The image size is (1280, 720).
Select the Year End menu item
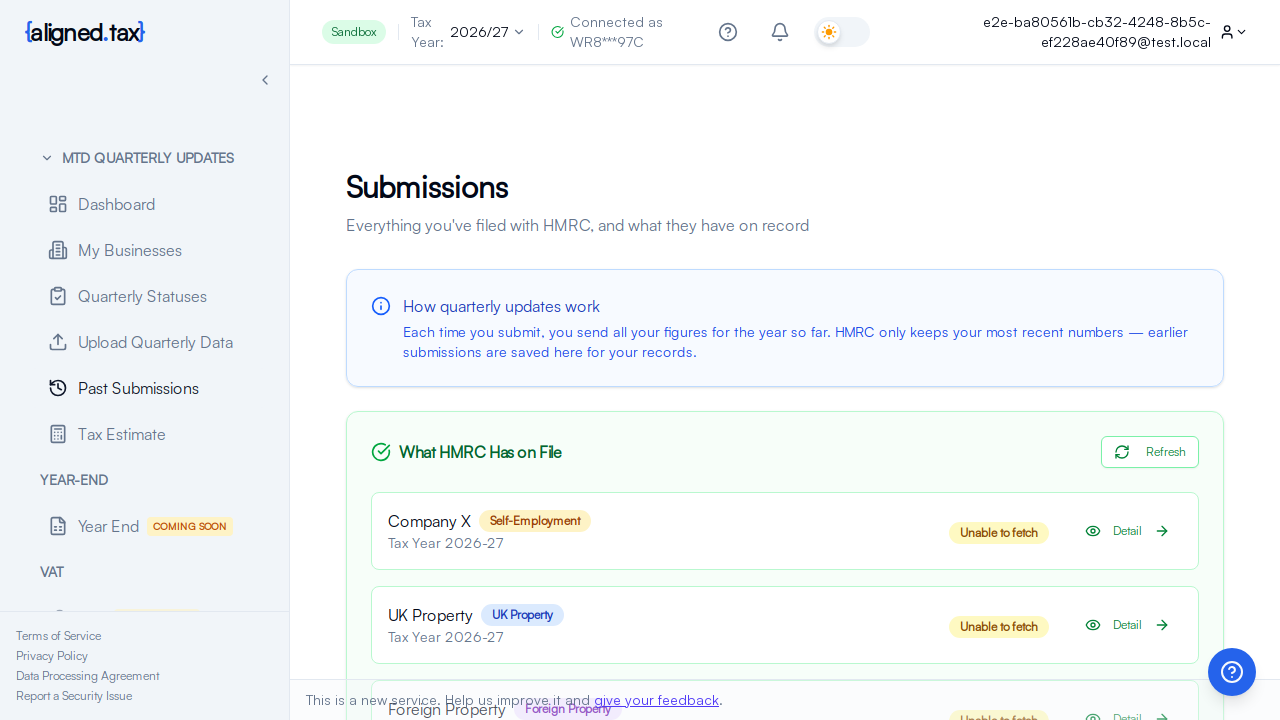(108, 526)
